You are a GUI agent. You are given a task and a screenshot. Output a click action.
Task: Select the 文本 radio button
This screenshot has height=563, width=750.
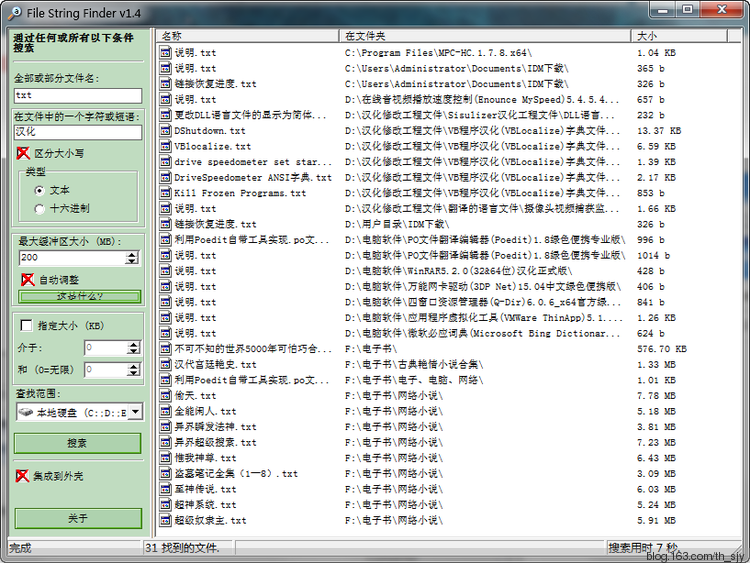point(40,190)
